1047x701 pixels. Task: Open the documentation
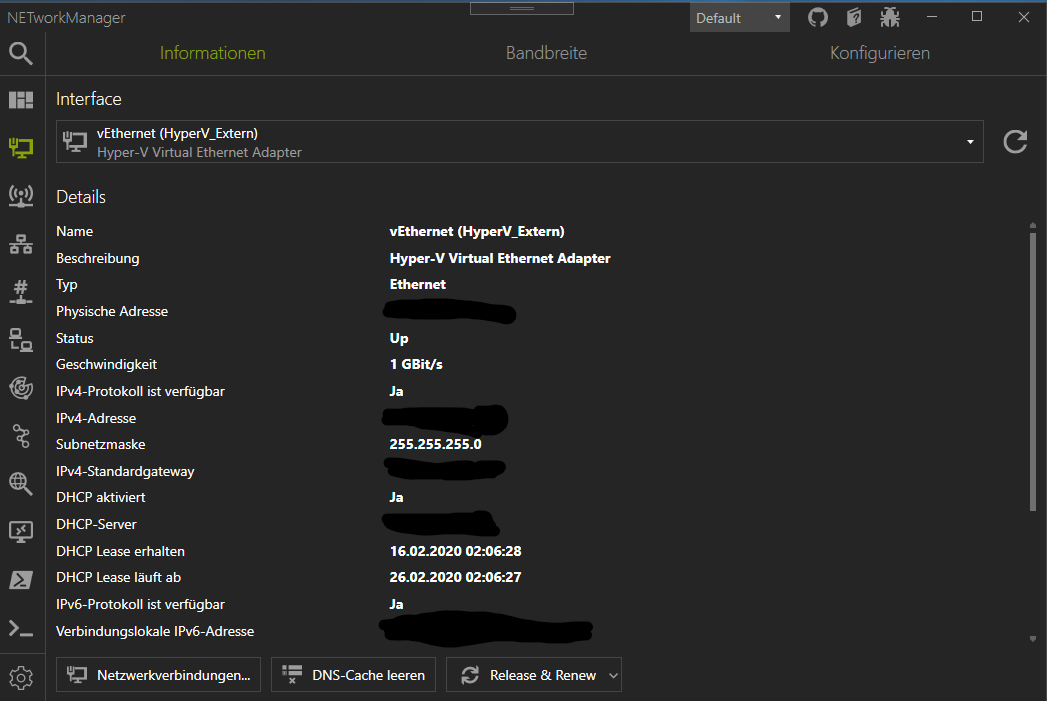pyautogui.click(x=853, y=17)
